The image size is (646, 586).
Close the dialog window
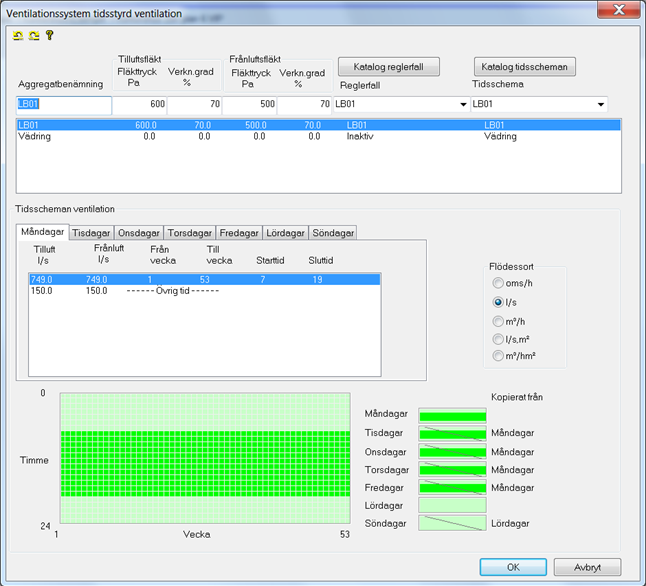[618, 9]
